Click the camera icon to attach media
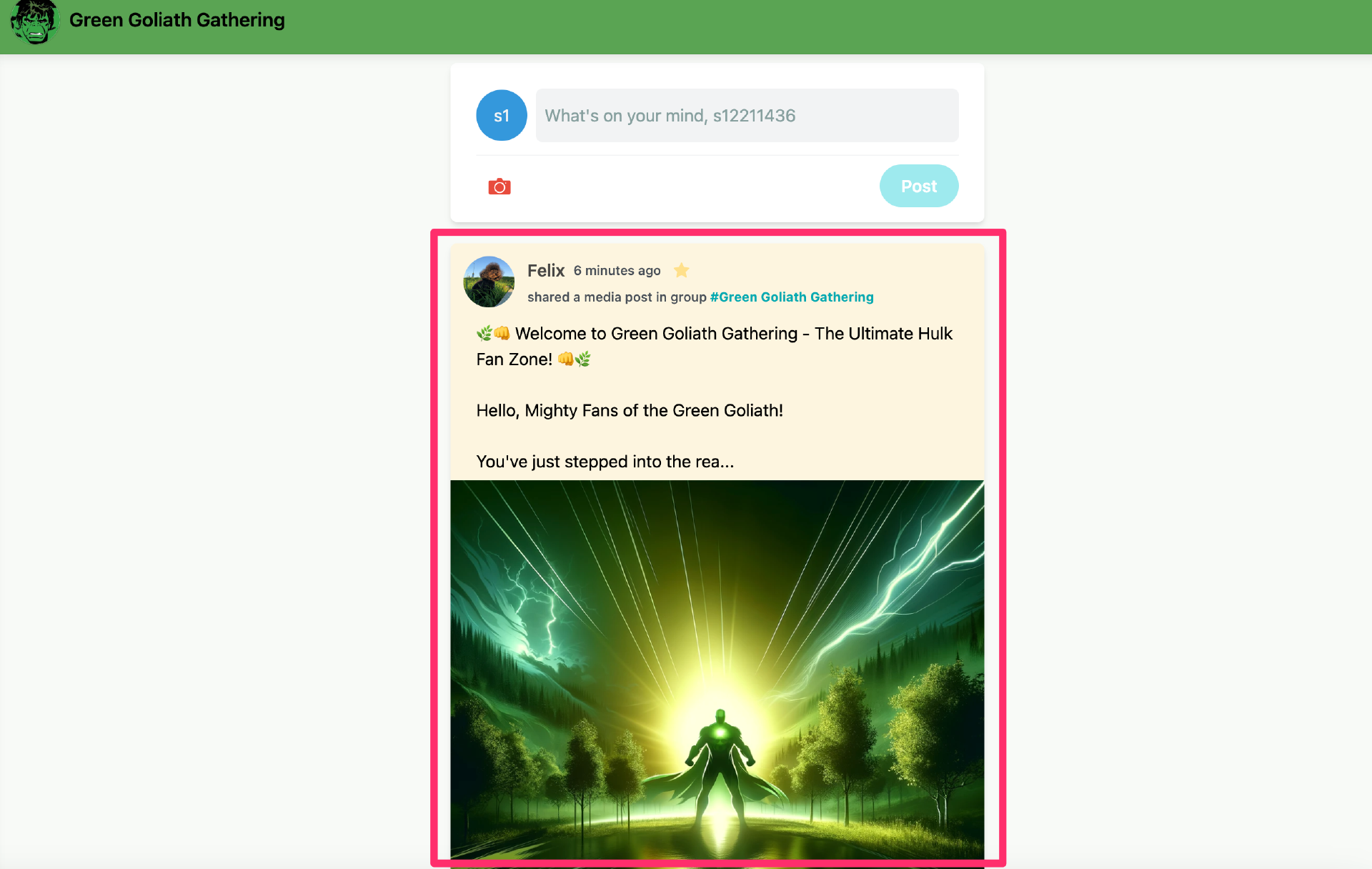This screenshot has height=869, width=1372. [499, 186]
